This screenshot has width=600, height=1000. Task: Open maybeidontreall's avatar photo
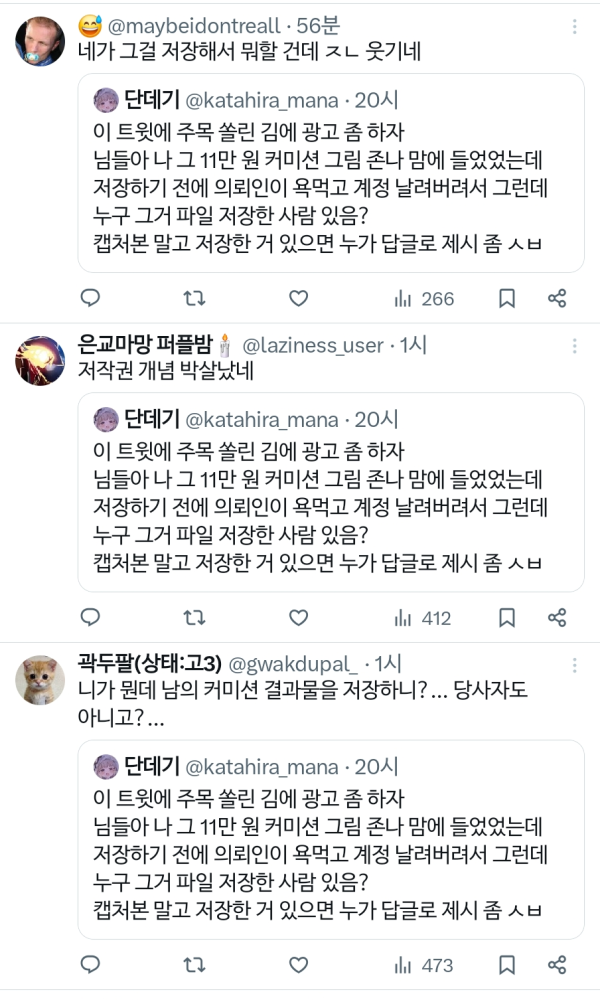pyautogui.click(x=40, y=41)
